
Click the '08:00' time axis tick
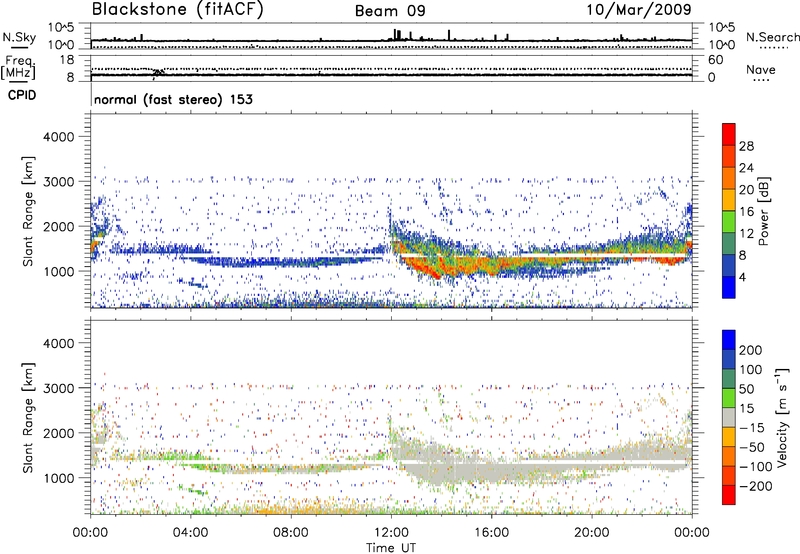click(x=291, y=533)
